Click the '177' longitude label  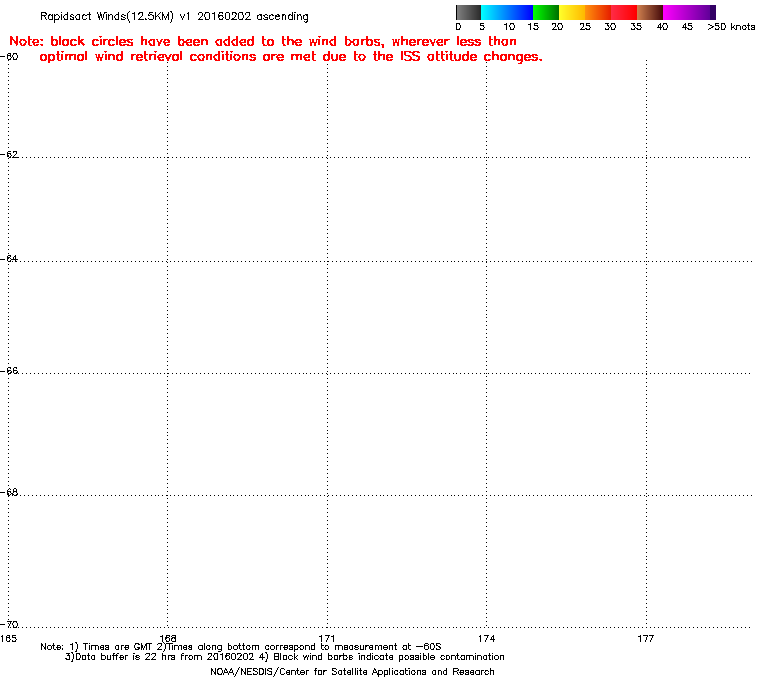click(646, 639)
